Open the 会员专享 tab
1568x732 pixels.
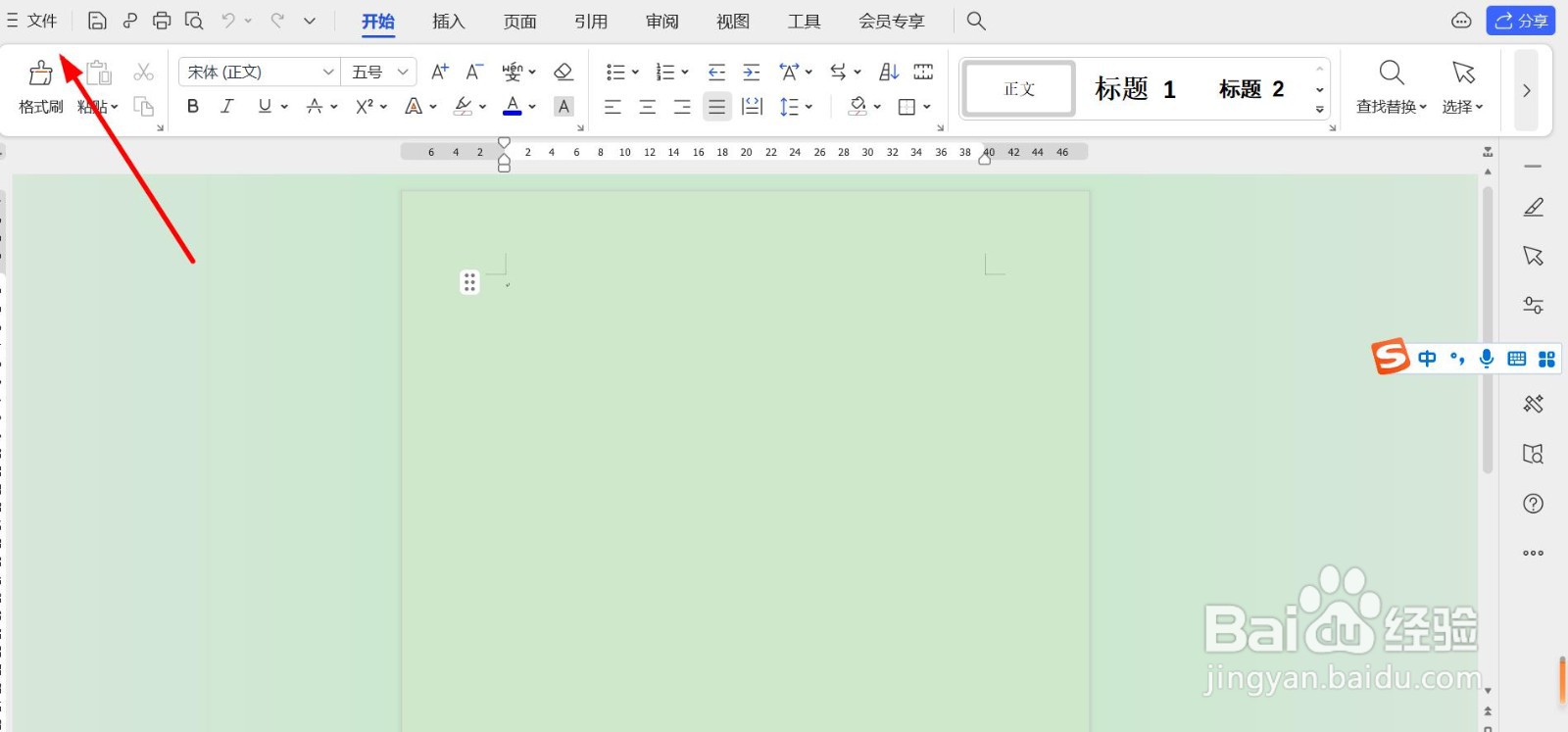pos(892,22)
